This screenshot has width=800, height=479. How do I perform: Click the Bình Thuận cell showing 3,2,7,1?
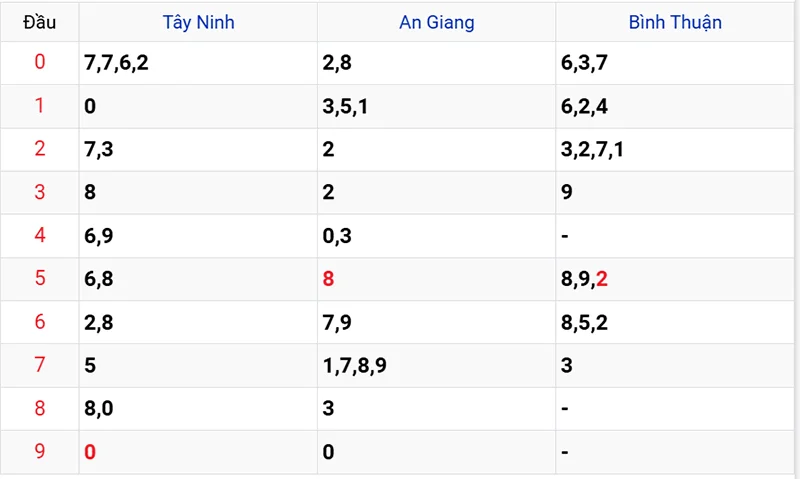pyautogui.click(x=674, y=149)
